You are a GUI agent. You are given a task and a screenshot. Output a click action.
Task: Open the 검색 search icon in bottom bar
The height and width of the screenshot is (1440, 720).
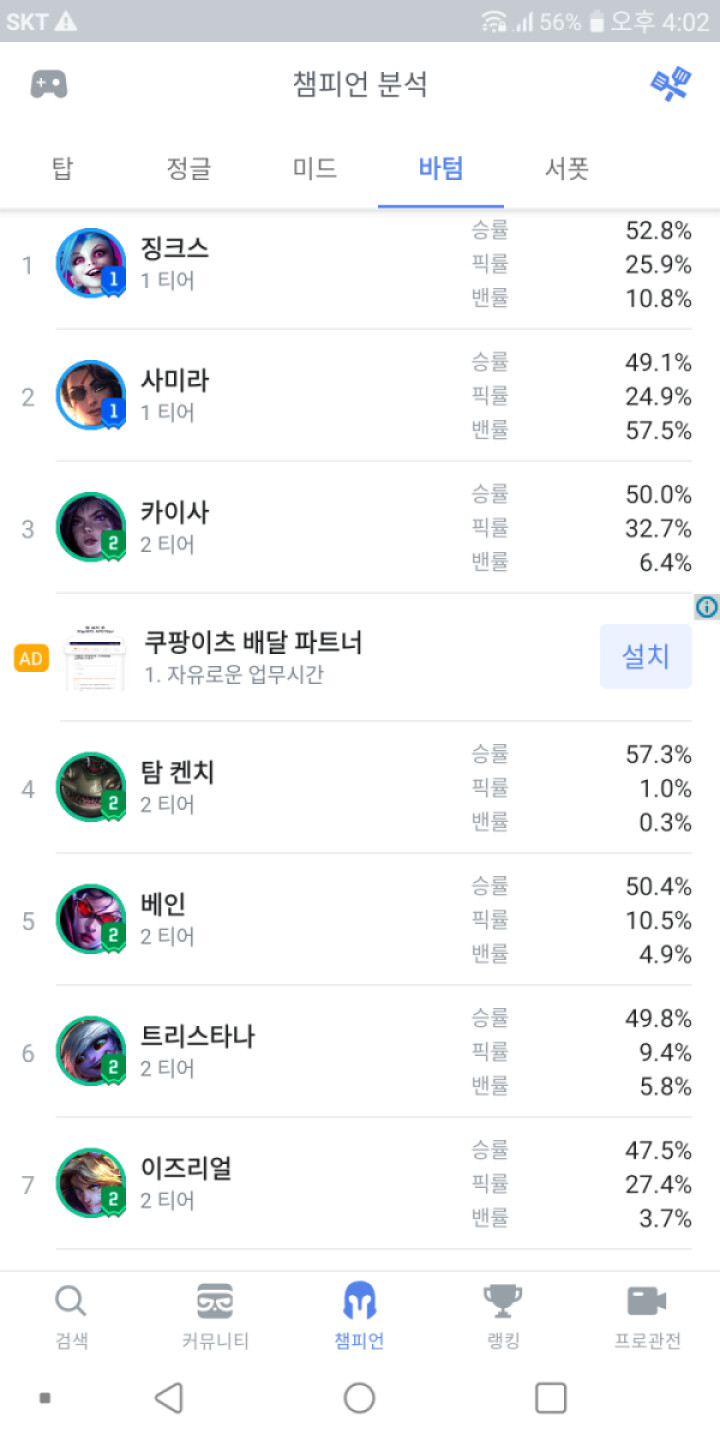[x=71, y=1301]
